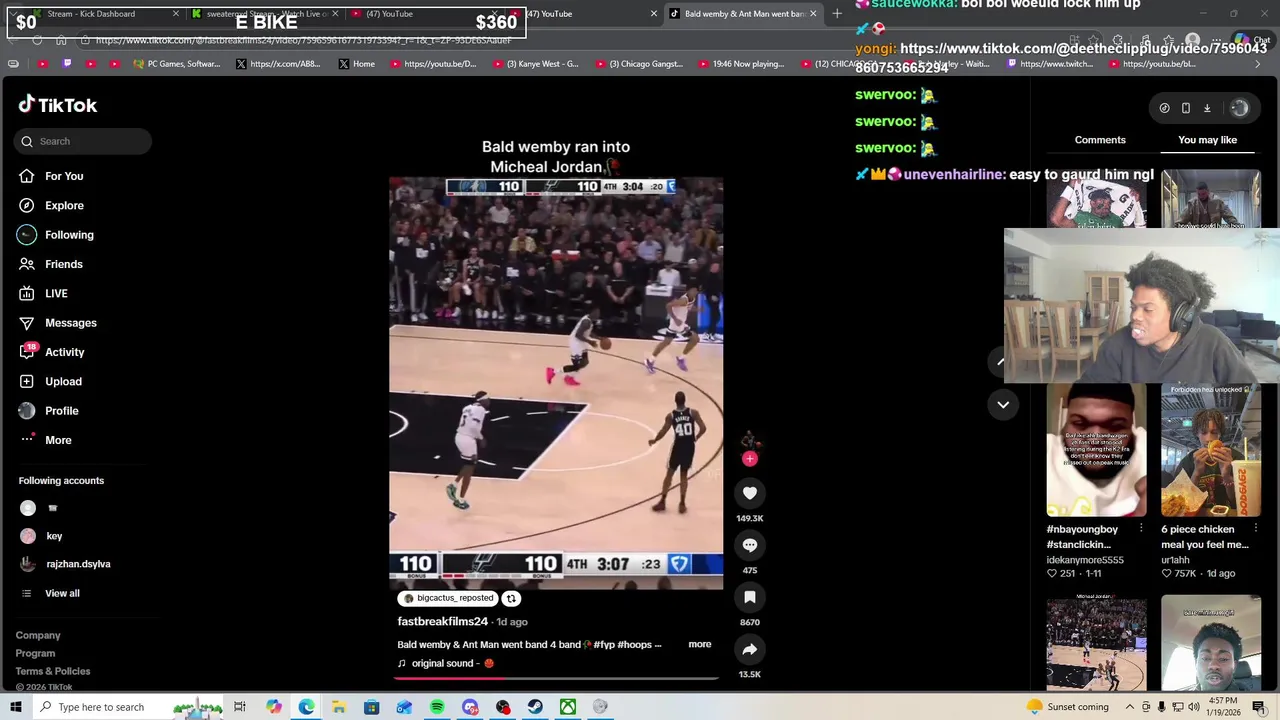Open comments via the speech bubble icon
Screen dimensions: 1280x720
(750, 545)
